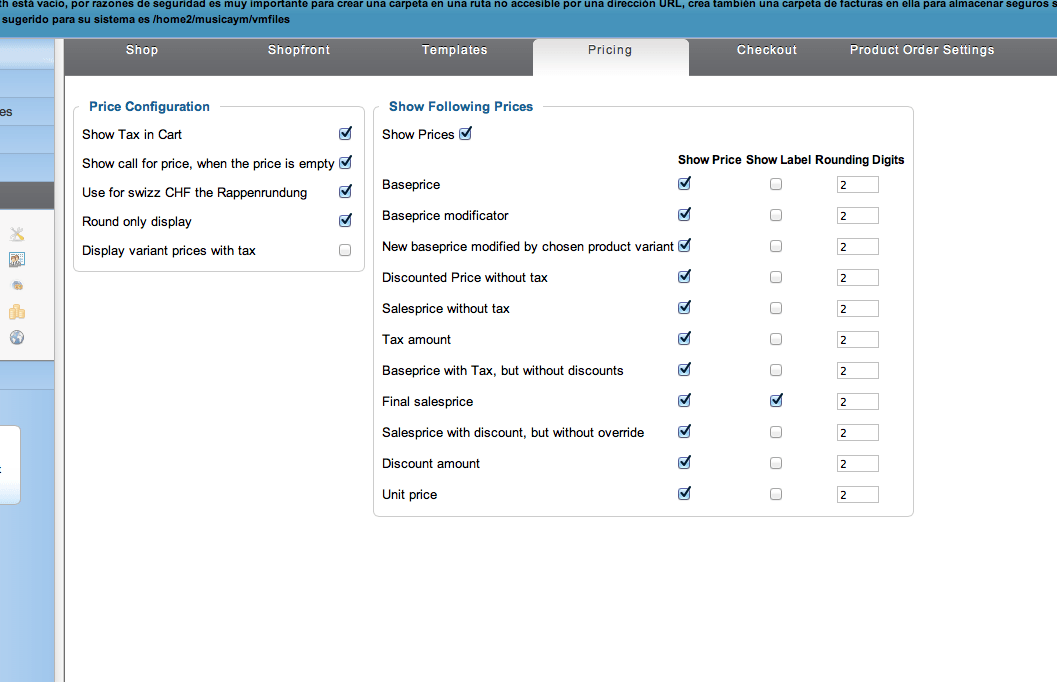
Task: Edit Rounding Digits for New baseprice by variant
Action: click(x=857, y=247)
